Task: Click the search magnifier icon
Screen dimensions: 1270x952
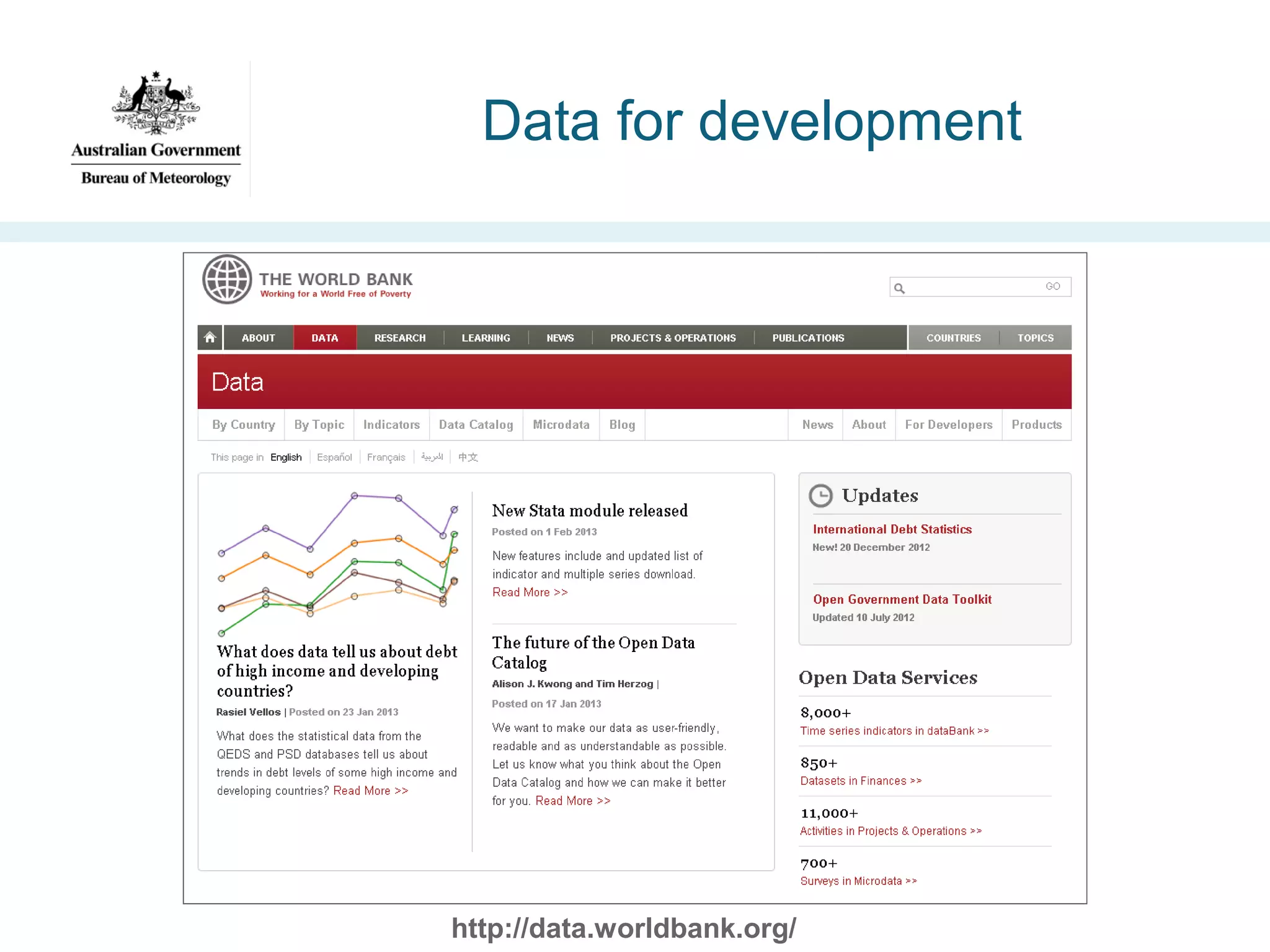Action: pyautogui.click(x=900, y=288)
